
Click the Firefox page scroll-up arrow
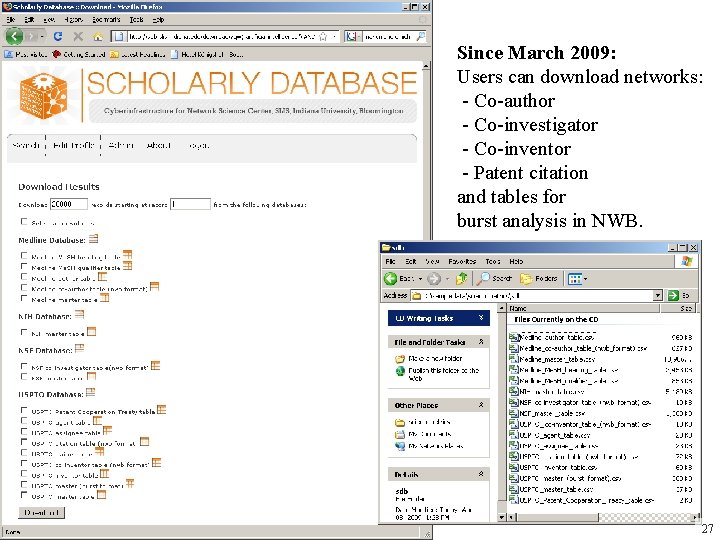pyautogui.click(x=426, y=66)
